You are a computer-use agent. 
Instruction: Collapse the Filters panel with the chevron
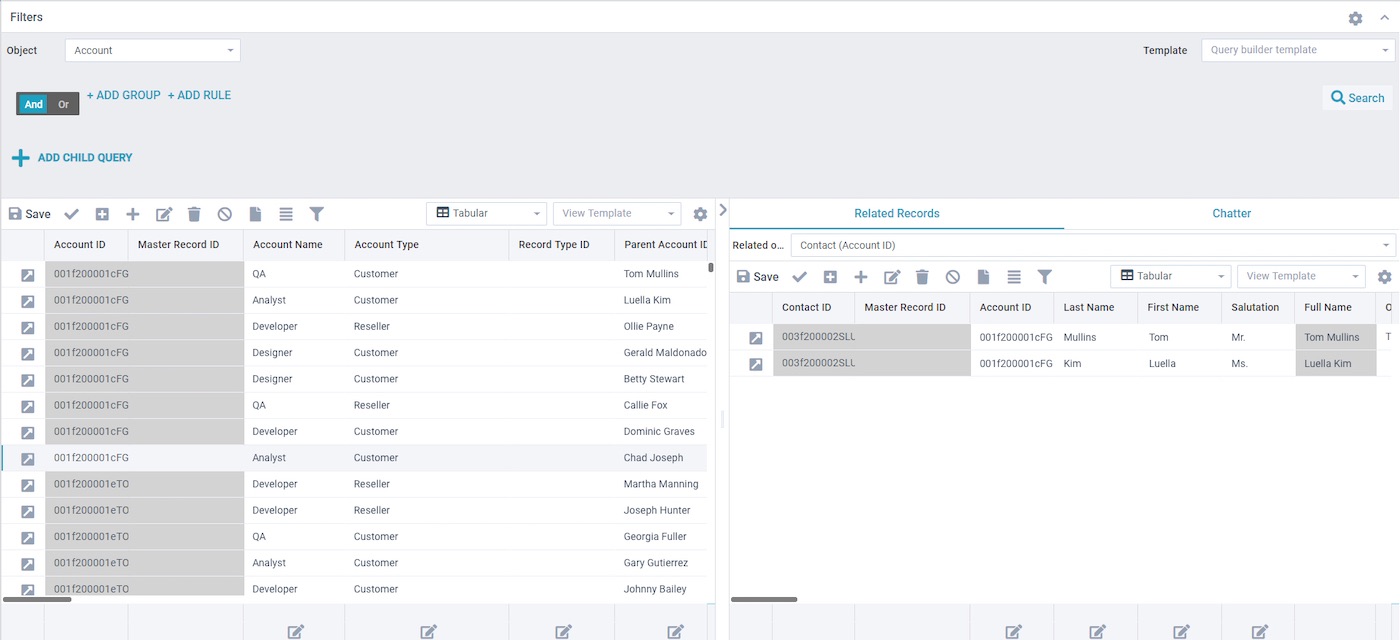[1384, 18]
